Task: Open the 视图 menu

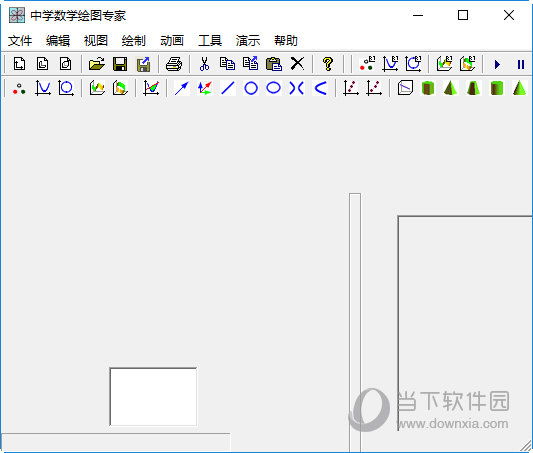Action: click(96, 41)
